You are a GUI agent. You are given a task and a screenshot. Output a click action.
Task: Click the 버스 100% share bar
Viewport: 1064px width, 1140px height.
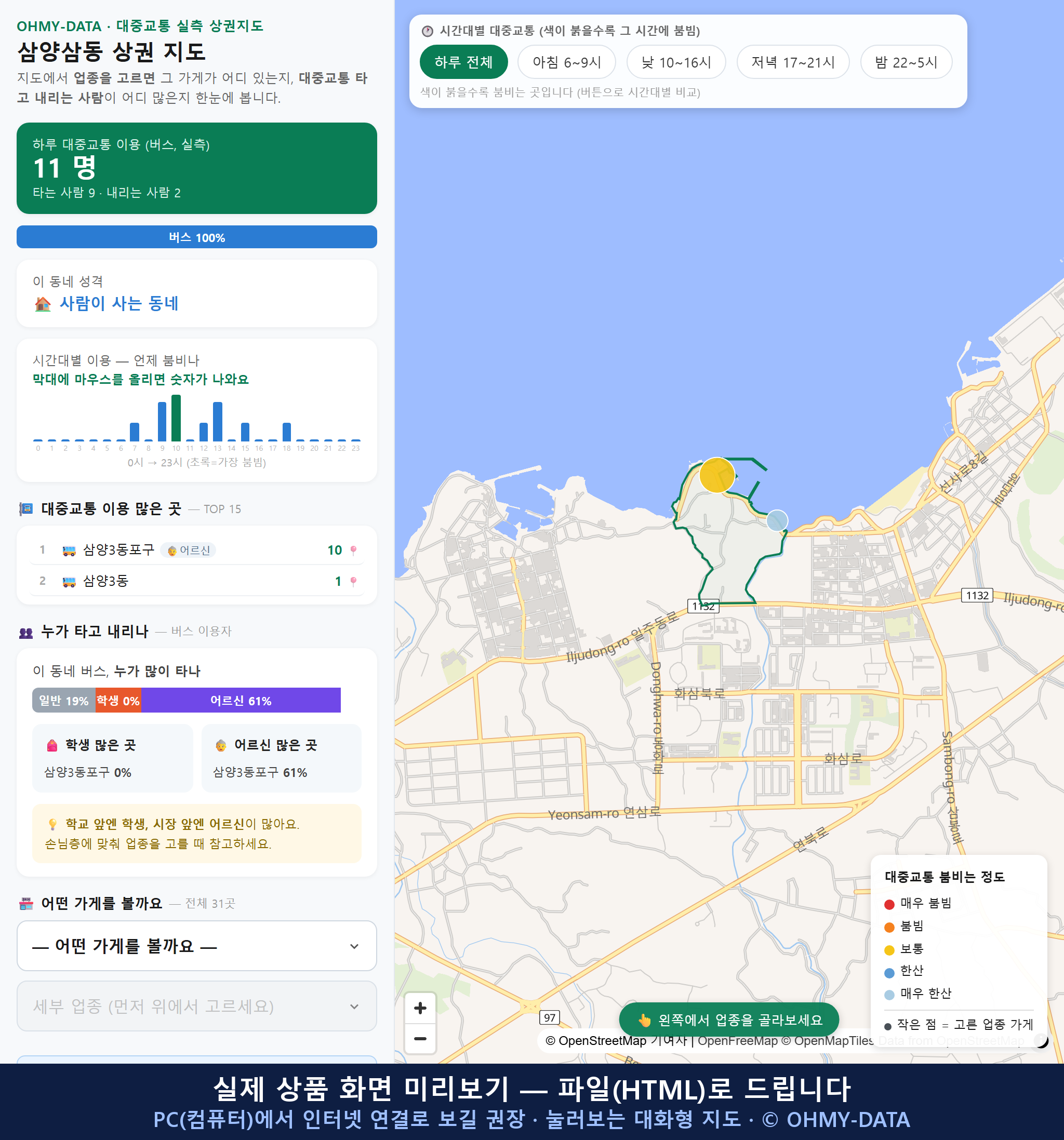197,237
